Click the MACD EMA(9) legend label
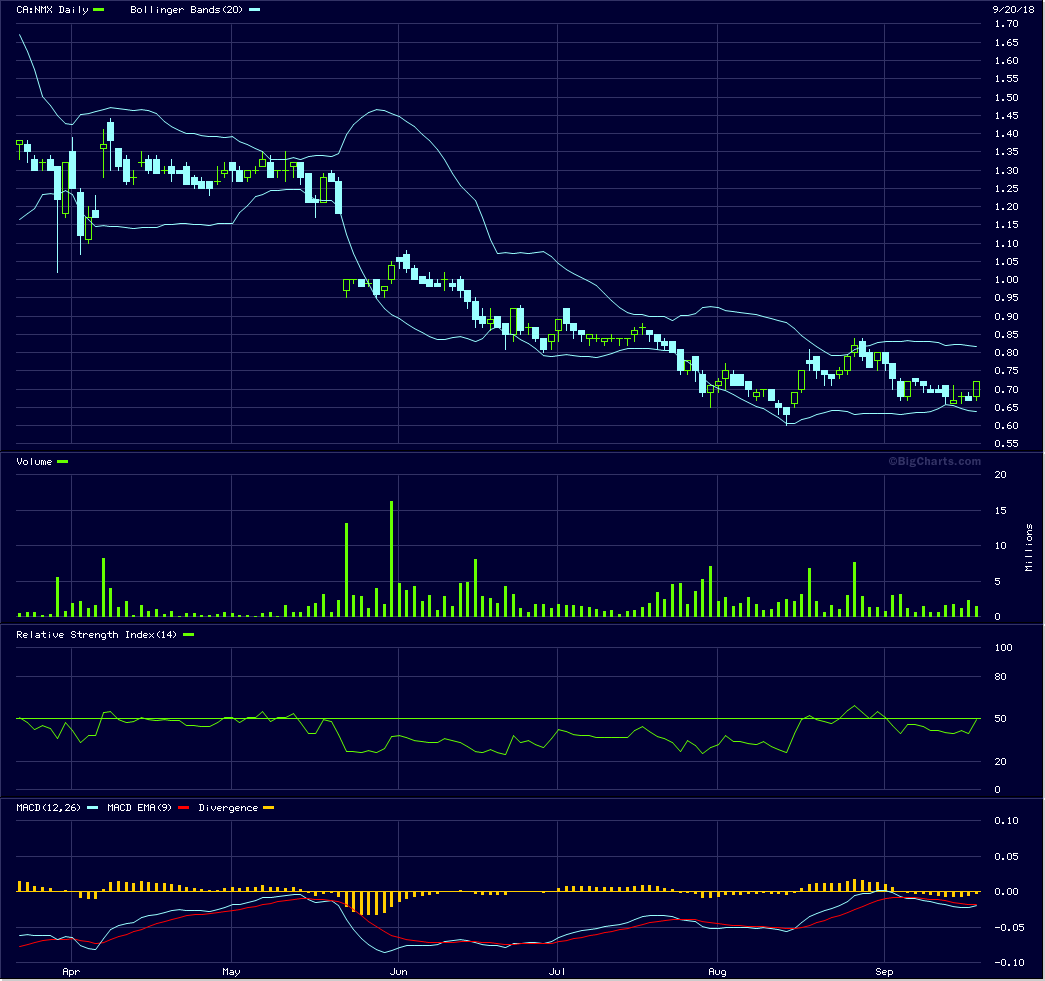Screen dimensions: 1045x981 coord(139,808)
